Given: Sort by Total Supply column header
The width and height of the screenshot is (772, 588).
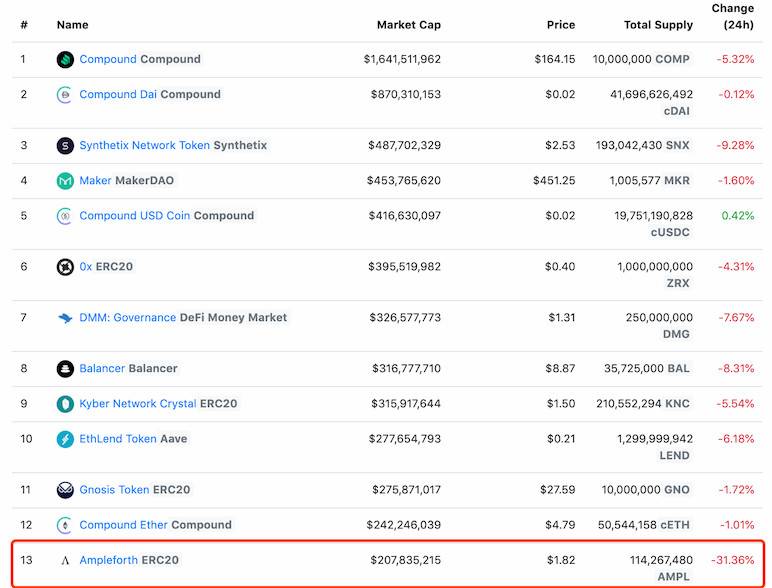Looking at the screenshot, I should [x=658, y=24].
